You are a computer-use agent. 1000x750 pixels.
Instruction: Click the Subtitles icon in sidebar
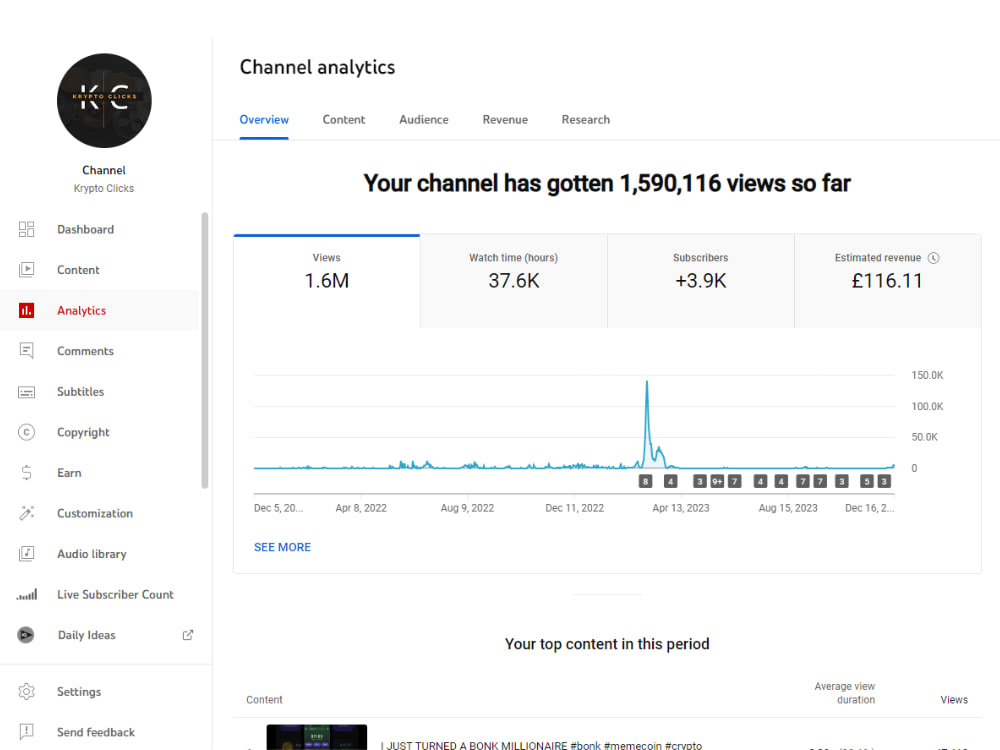coord(26,392)
